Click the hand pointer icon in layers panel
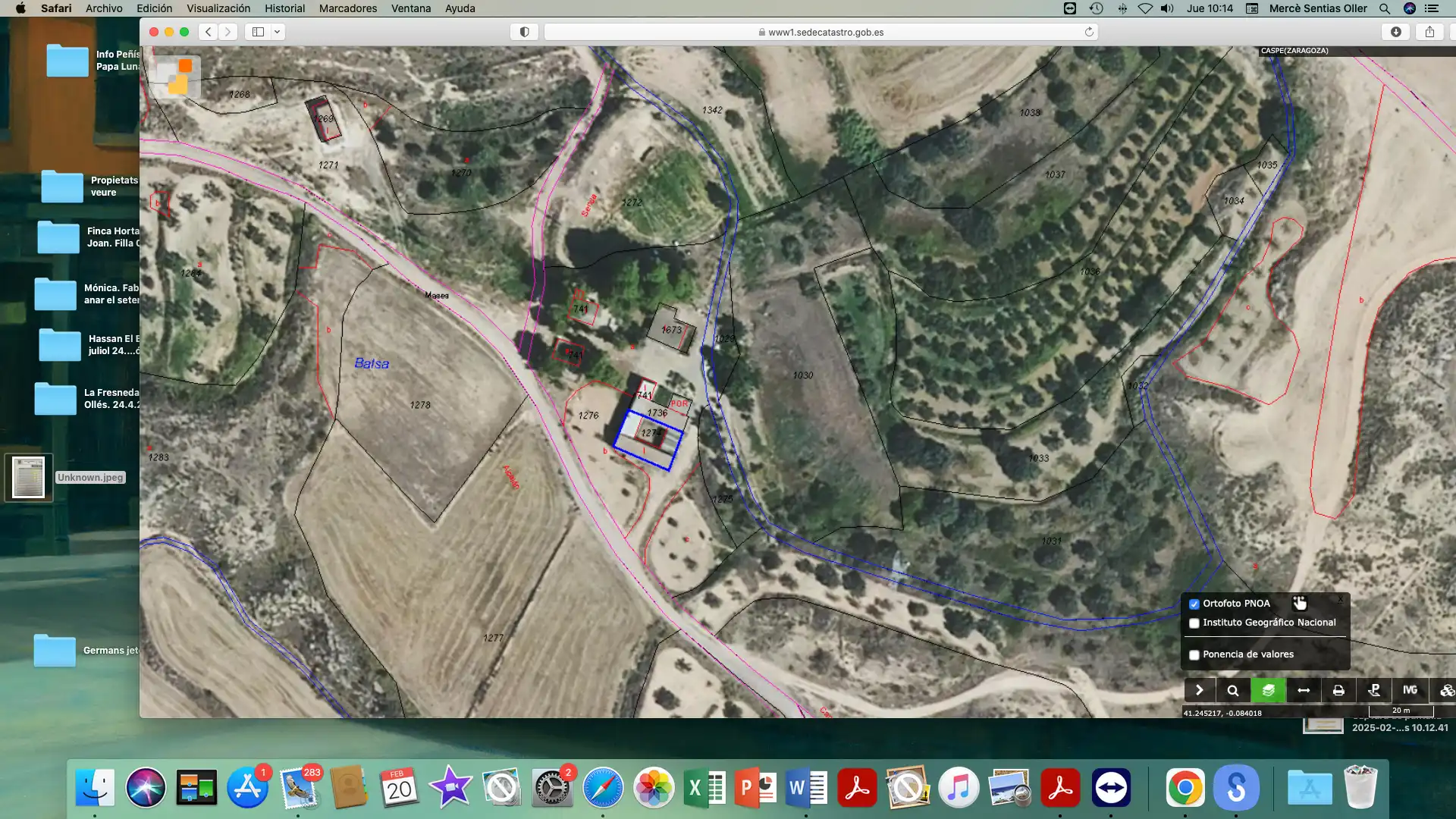 tap(1300, 603)
